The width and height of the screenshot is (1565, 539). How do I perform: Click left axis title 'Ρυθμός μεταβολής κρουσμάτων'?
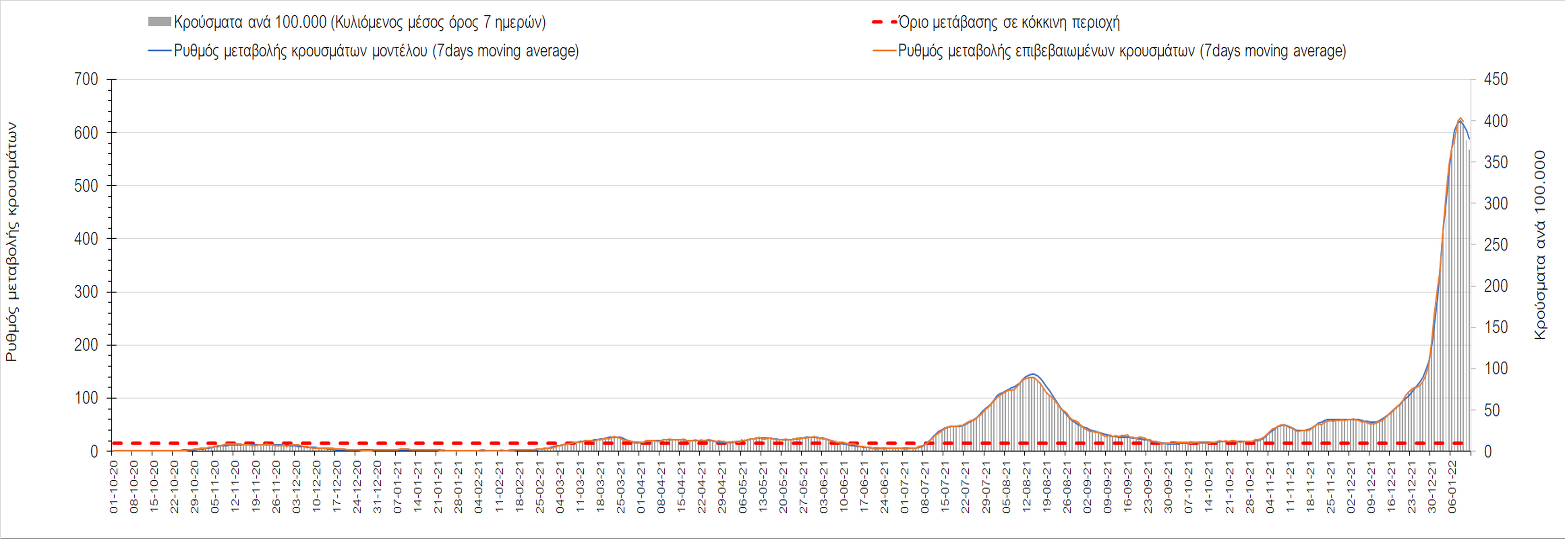pos(13,242)
